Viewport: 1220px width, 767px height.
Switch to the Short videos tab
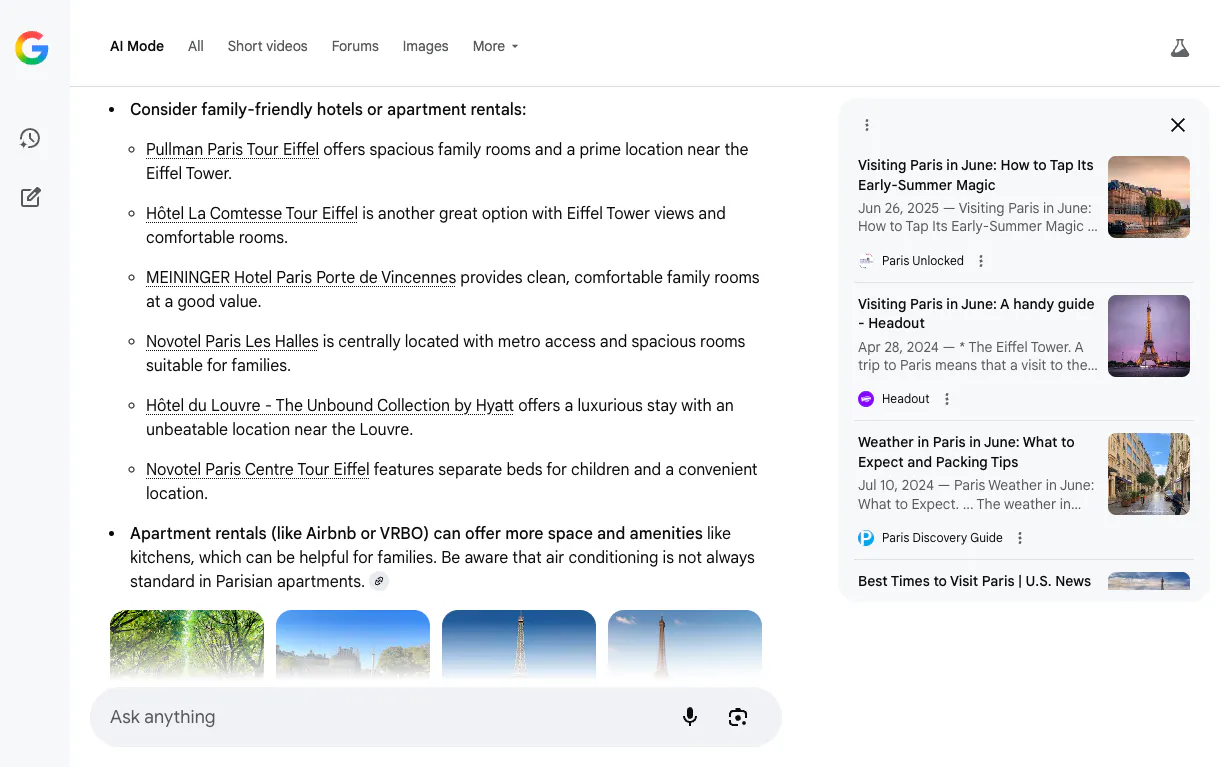click(x=267, y=46)
